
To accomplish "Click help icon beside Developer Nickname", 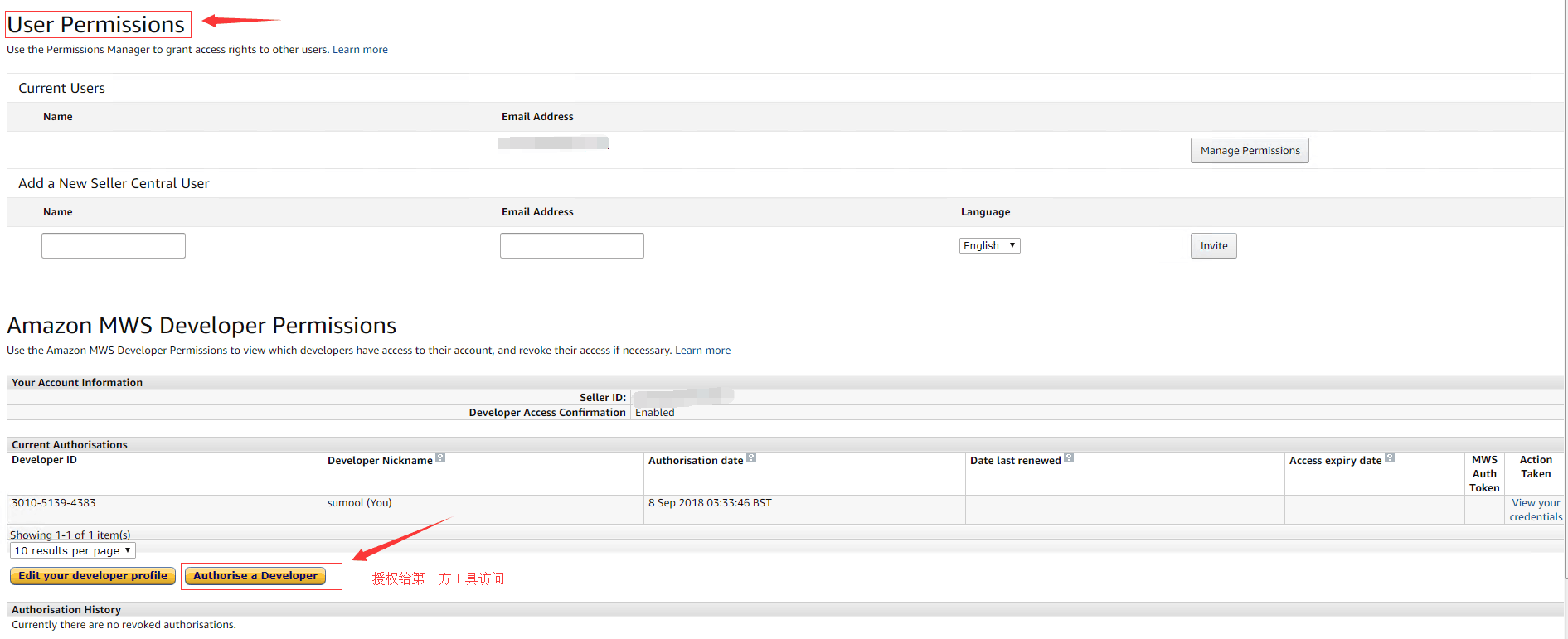I will click(440, 457).
